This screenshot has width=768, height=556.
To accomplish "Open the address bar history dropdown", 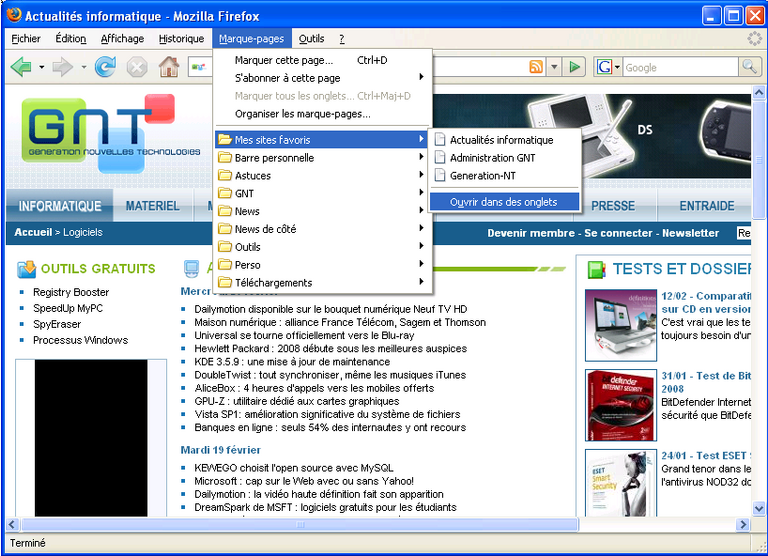I will [x=554, y=67].
